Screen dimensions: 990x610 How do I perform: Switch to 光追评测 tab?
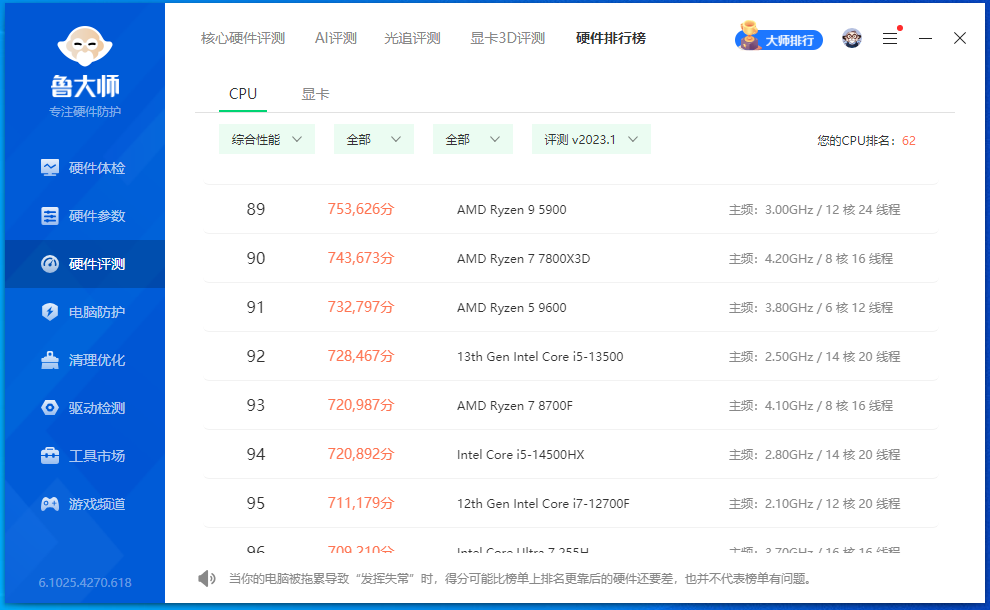[412, 39]
